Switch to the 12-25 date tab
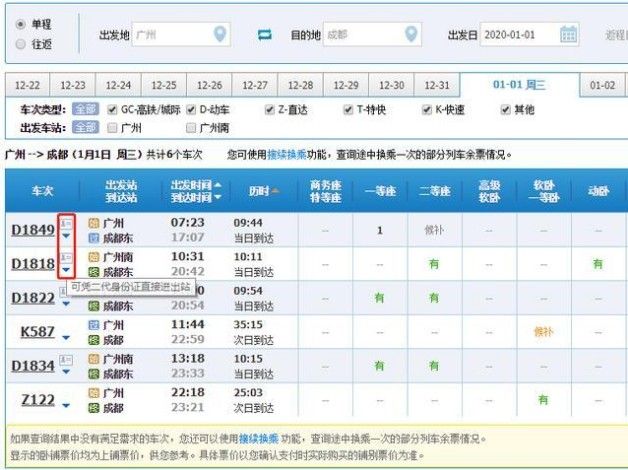 (164, 85)
